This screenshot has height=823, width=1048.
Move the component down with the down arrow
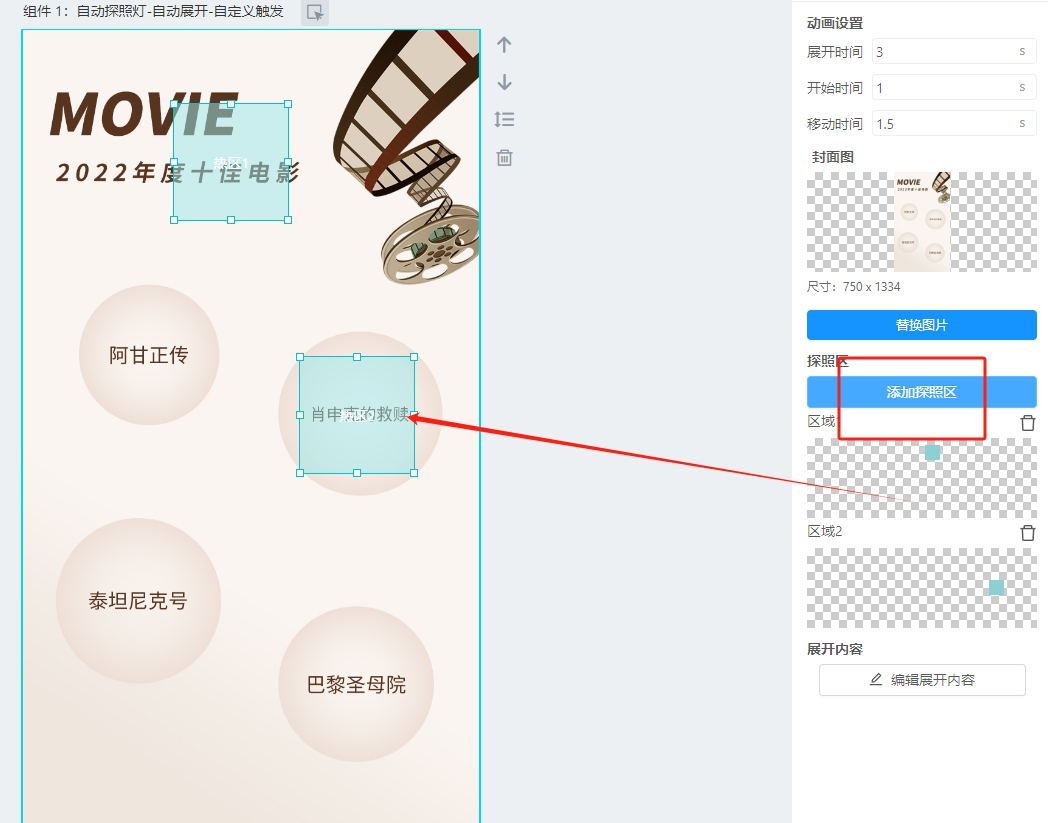504,82
